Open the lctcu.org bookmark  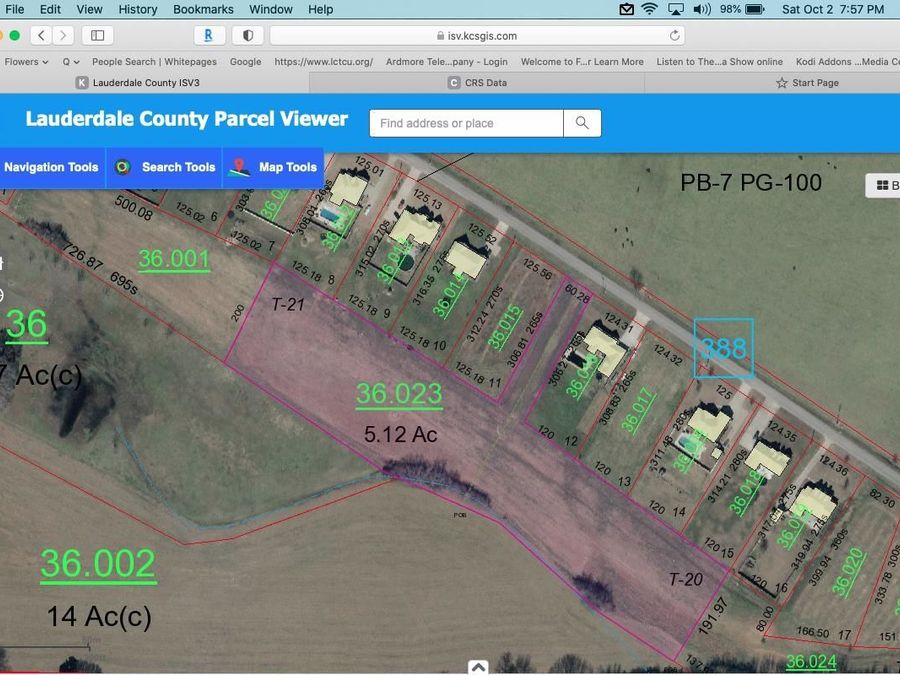(324, 61)
